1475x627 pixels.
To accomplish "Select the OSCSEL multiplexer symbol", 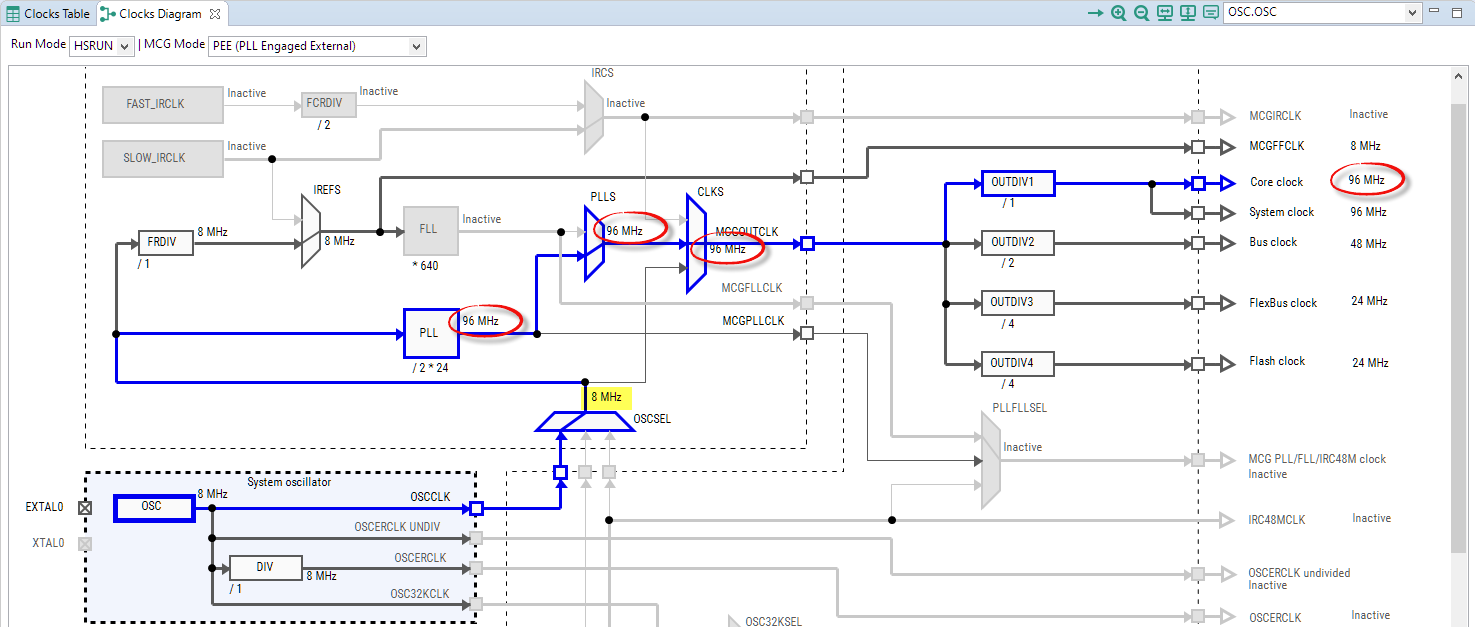I will pyautogui.click(x=585, y=422).
